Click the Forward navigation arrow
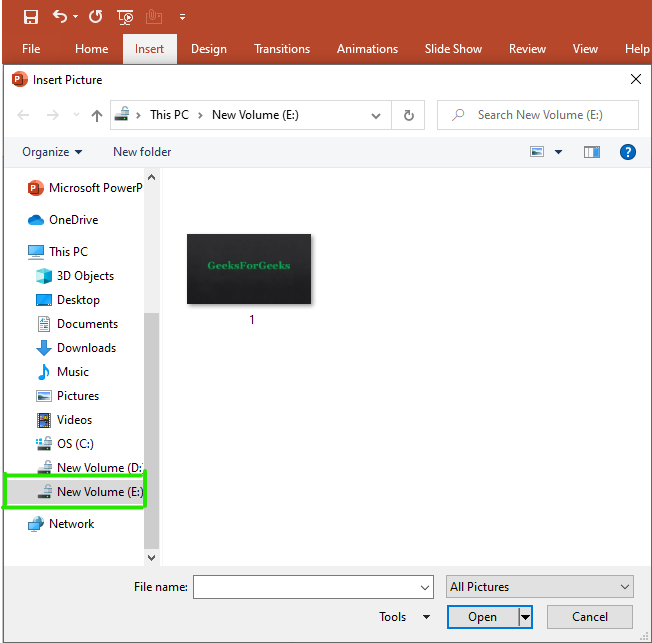The height and width of the screenshot is (643, 652). [x=52, y=115]
